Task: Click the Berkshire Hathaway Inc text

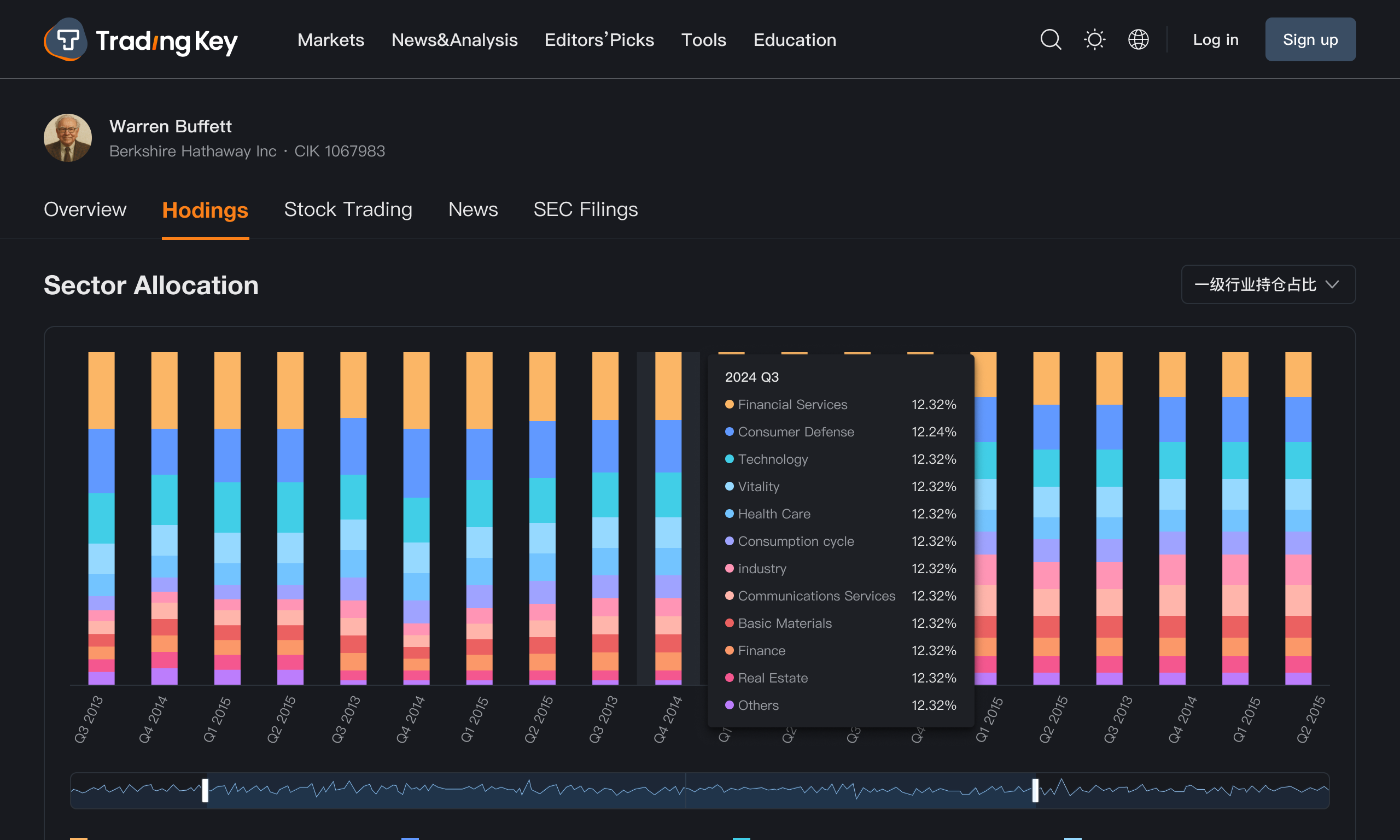Action: (192, 151)
